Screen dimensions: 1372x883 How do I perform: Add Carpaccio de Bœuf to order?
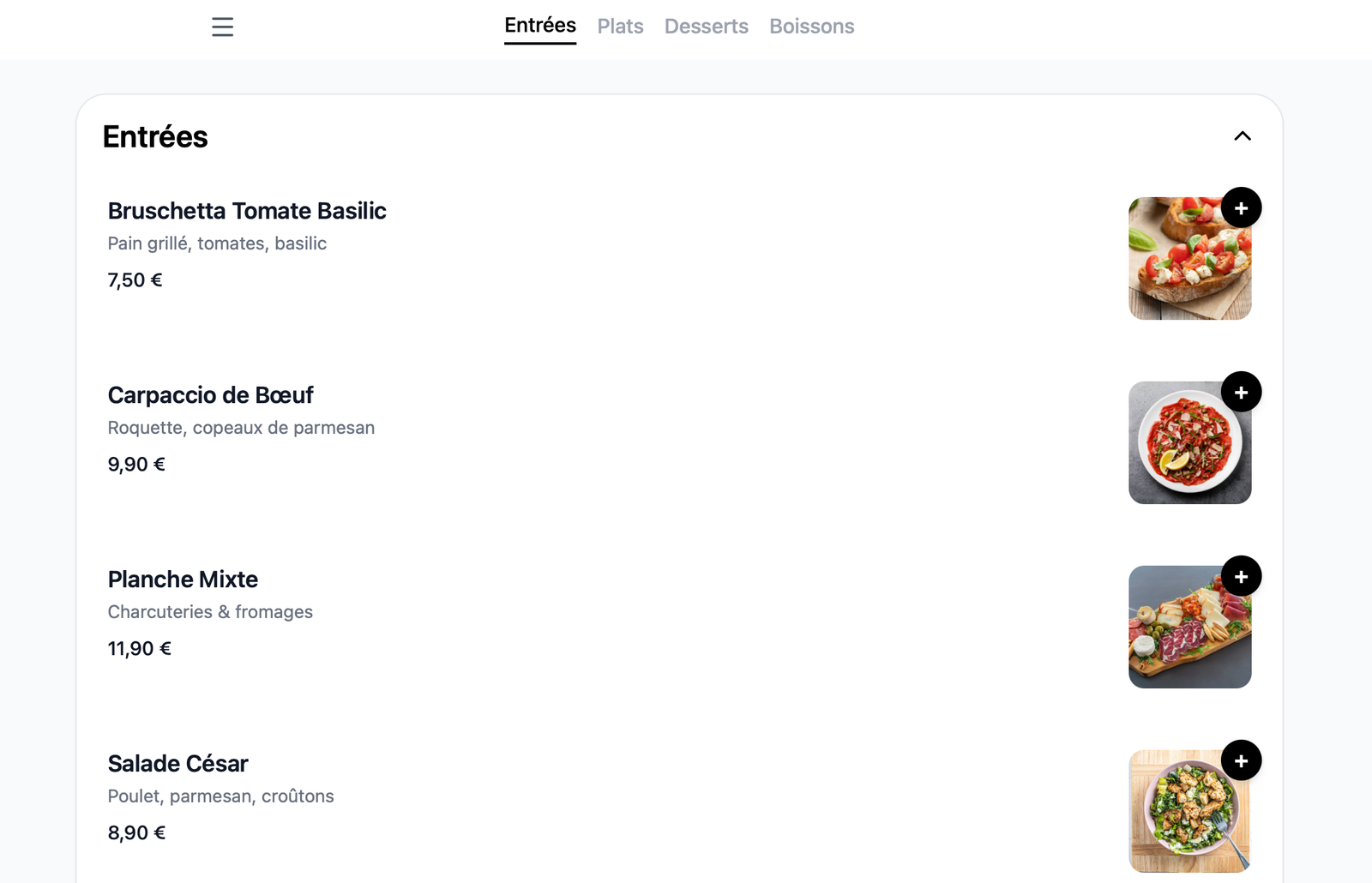(x=1241, y=392)
